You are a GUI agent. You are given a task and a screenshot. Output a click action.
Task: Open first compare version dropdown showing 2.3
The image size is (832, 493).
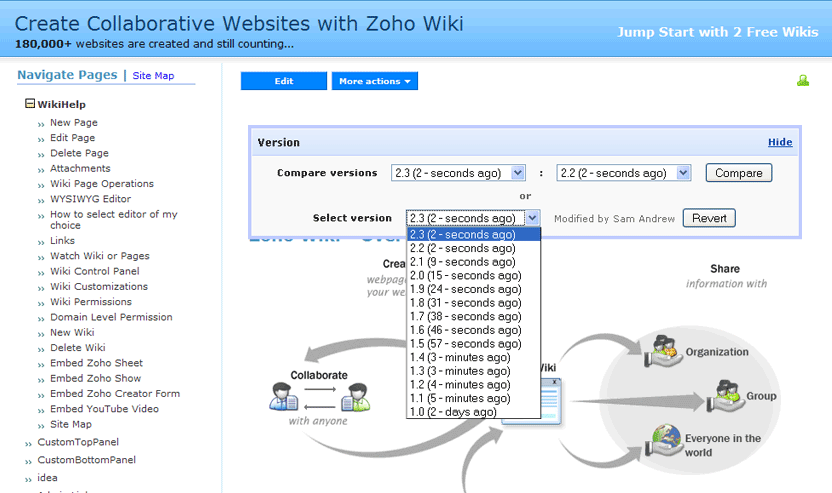[458, 173]
